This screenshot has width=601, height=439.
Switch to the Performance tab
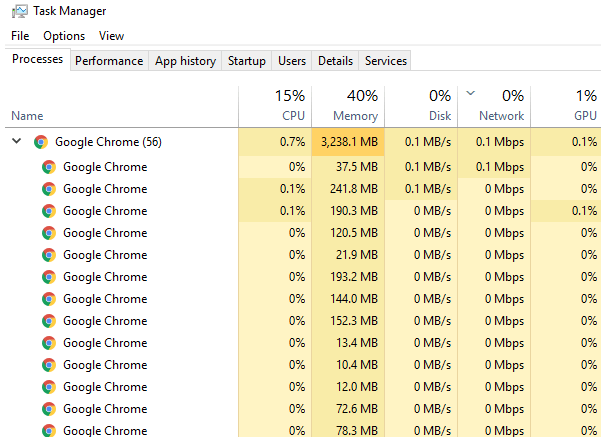tap(109, 61)
